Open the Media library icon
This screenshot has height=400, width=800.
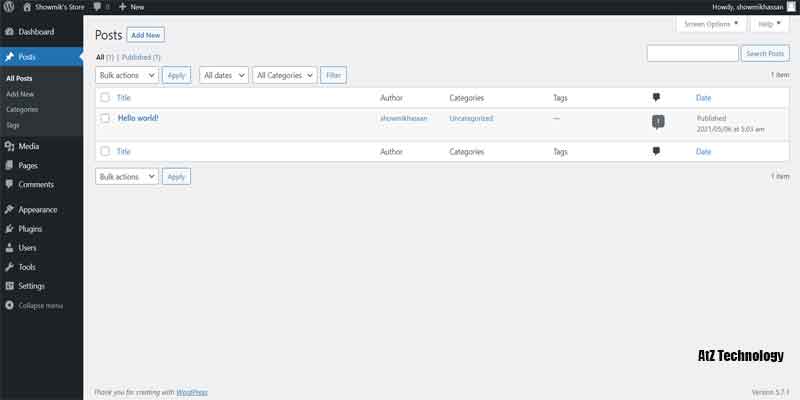(9, 146)
